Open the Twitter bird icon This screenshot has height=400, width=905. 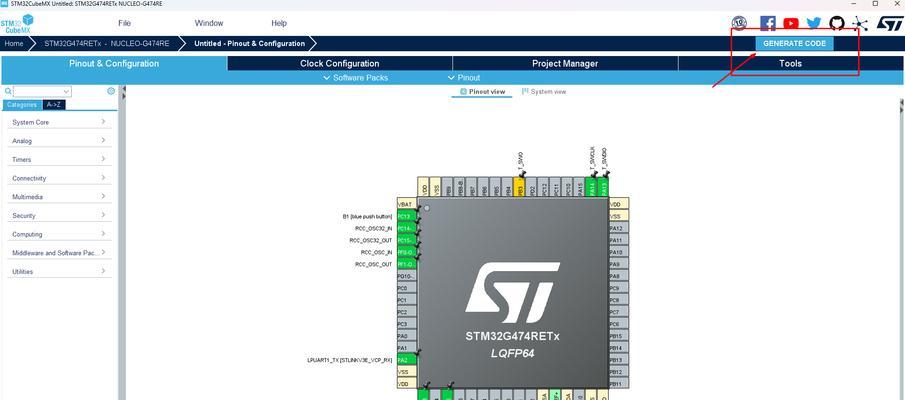[814, 23]
